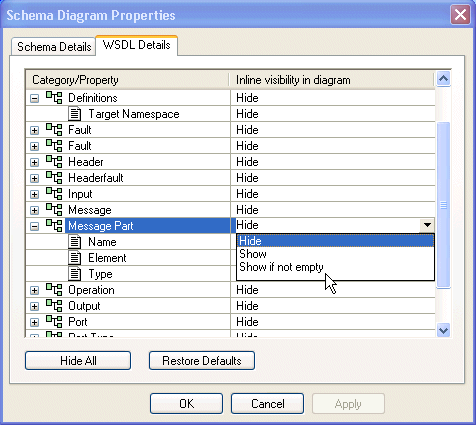The image size is (476, 425).
Task: Expand the Input category
Action: pyautogui.click(x=34, y=194)
